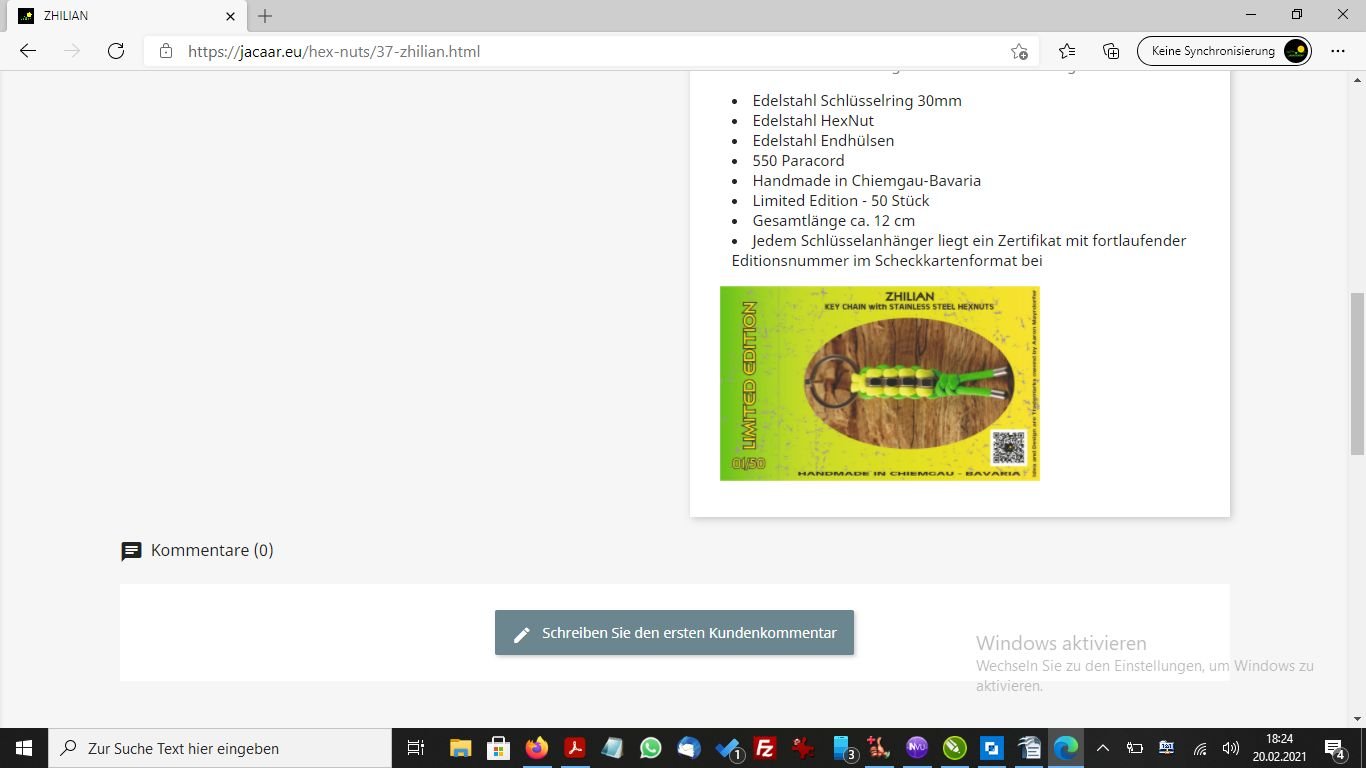
Task: Select the ZHILIAN browser tab
Action: coord(126,16)
